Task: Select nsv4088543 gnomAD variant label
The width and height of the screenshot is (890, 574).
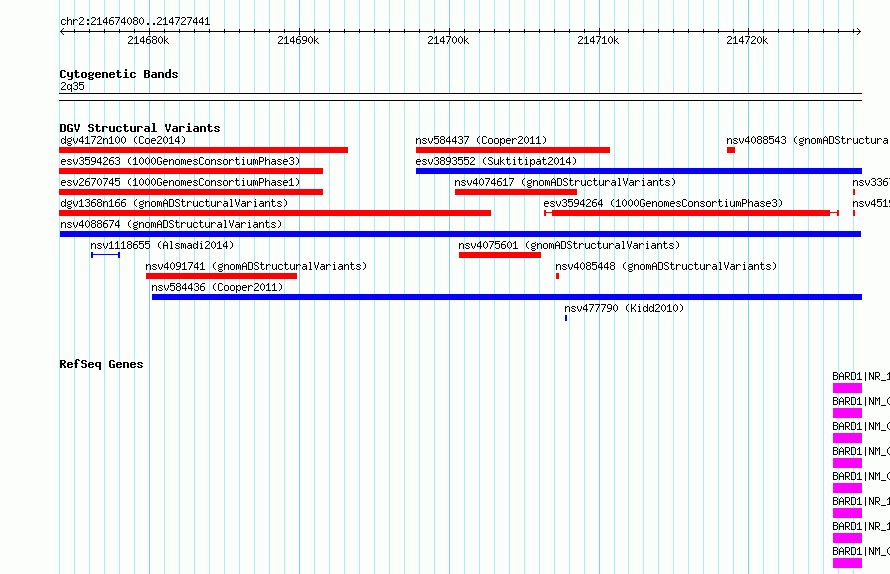Action: [808, 140]
